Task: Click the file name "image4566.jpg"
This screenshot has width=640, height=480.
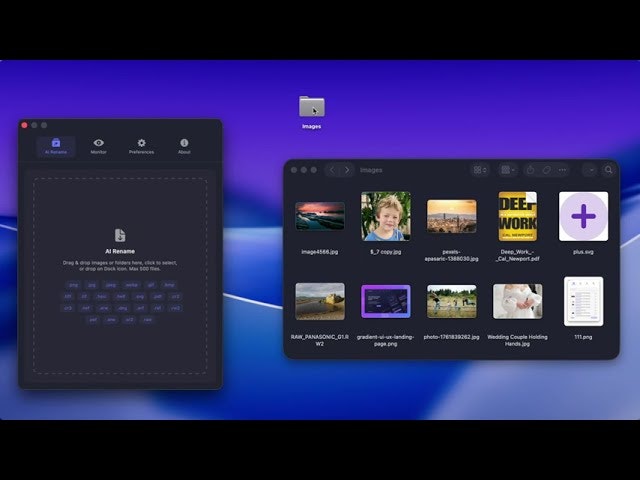Action: (x=320, y=252)
